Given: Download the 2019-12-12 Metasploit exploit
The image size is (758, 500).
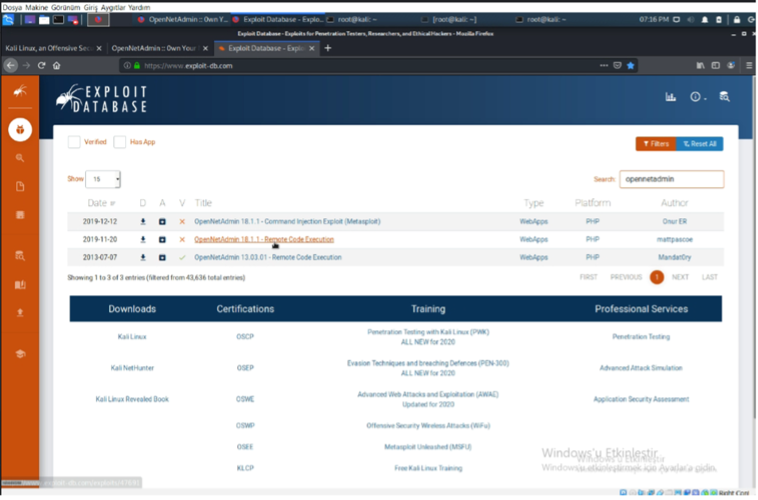Looking at the screenshot, I should click(x=143, y=222).
